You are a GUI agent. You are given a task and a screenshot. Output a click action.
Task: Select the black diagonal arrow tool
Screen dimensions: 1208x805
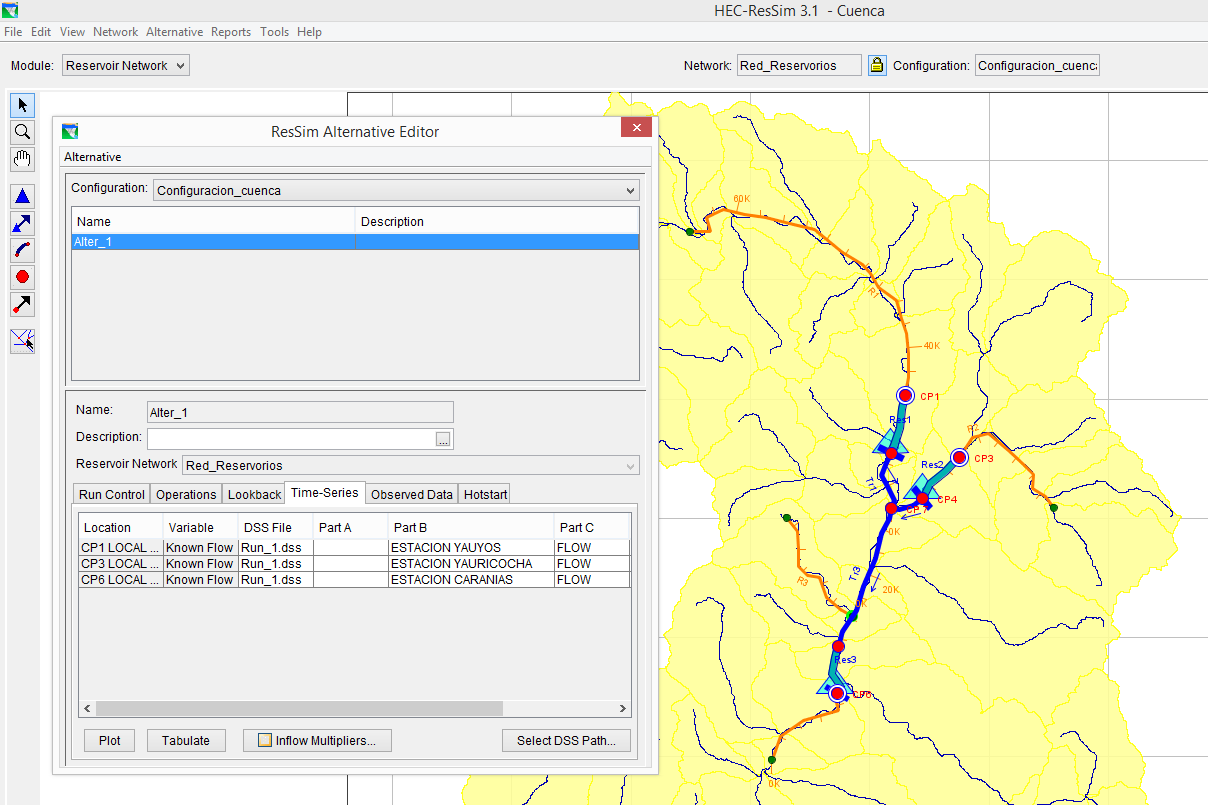[x=22, y=304]
